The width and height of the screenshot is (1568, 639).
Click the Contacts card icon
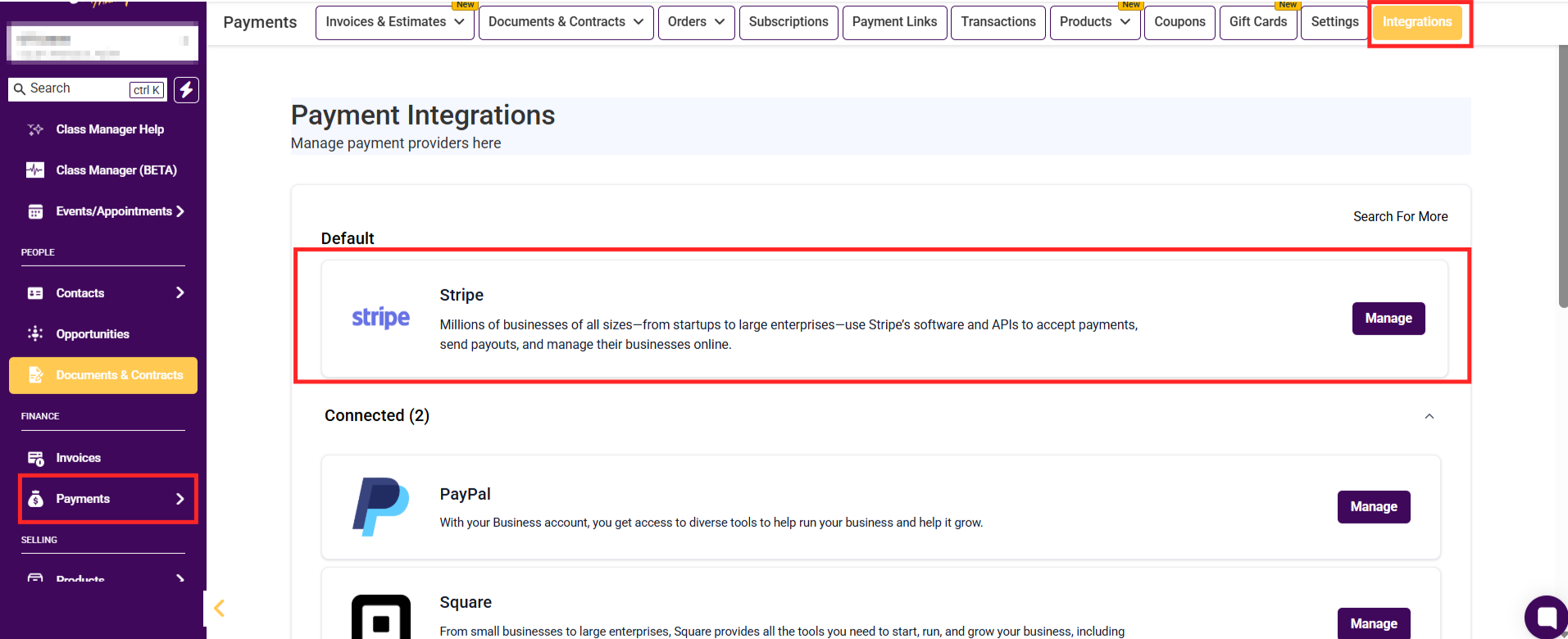click(x=35, y=293)
